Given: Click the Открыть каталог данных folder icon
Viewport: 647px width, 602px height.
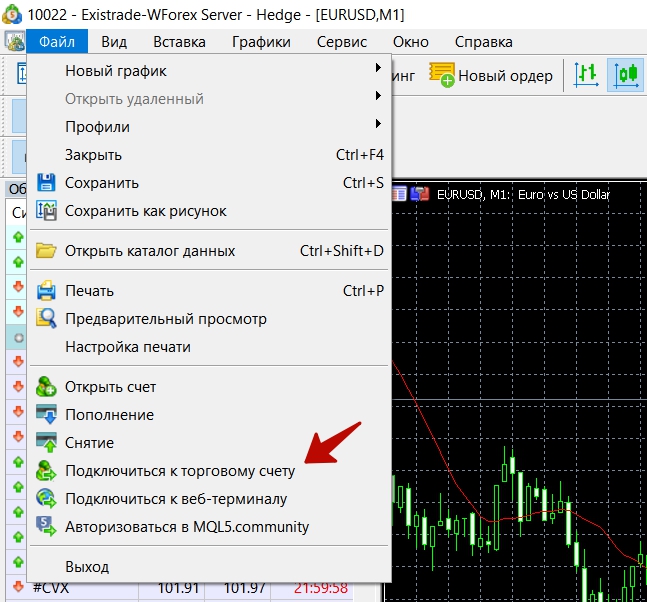Looking at the screenshot, I should point(46,250).
